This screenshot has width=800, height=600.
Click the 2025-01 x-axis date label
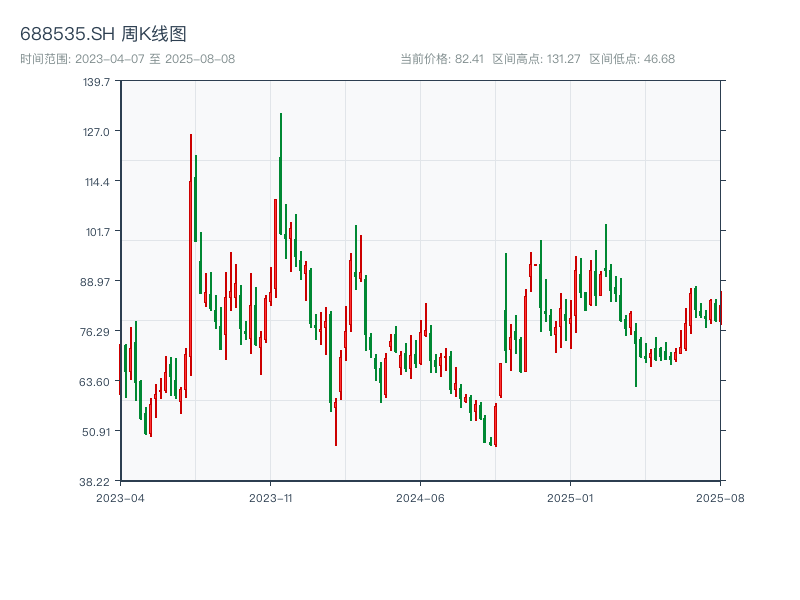click(570, 497)
